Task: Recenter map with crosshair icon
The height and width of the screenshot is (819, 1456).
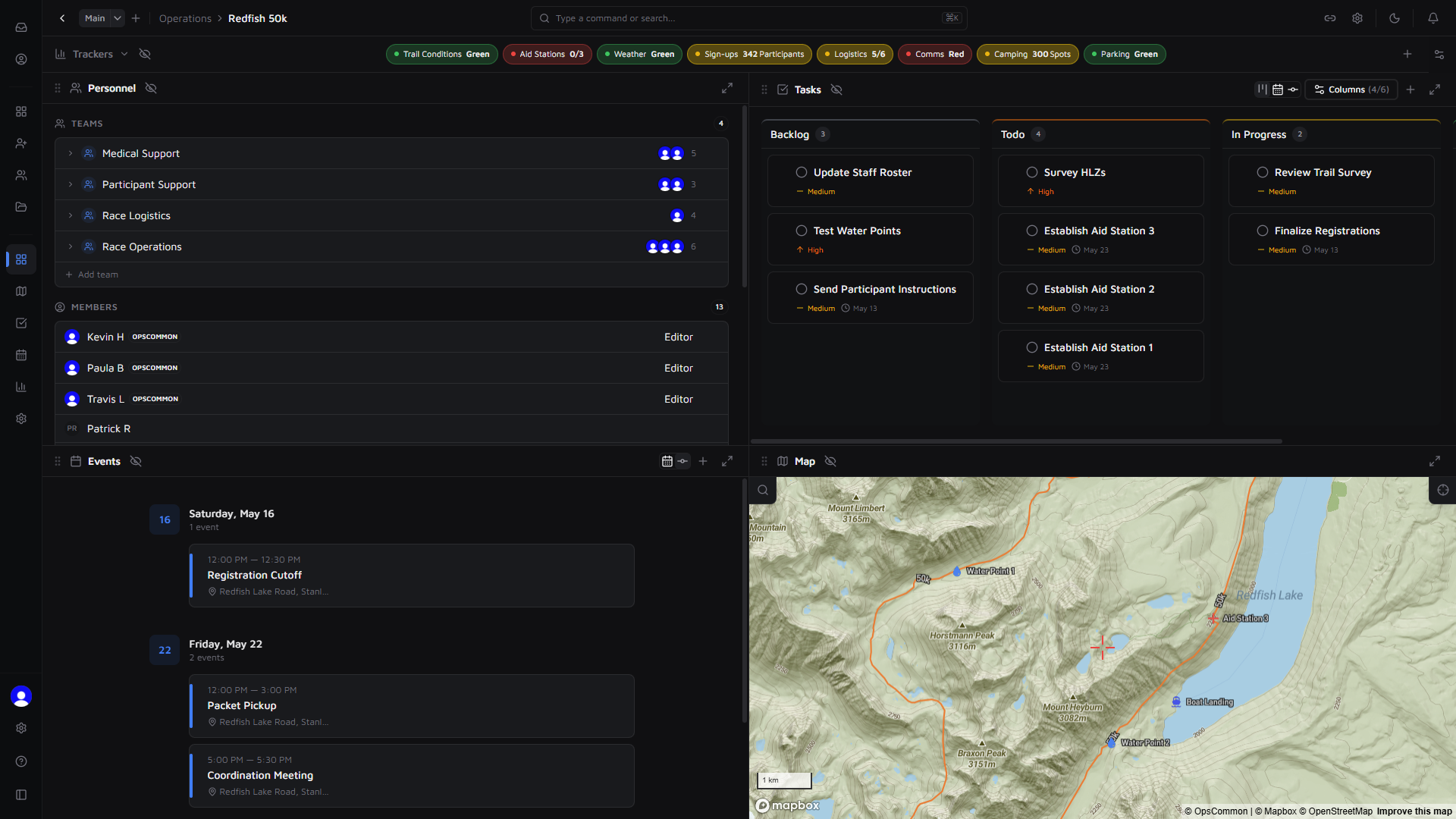Action: click(1443, 490)
